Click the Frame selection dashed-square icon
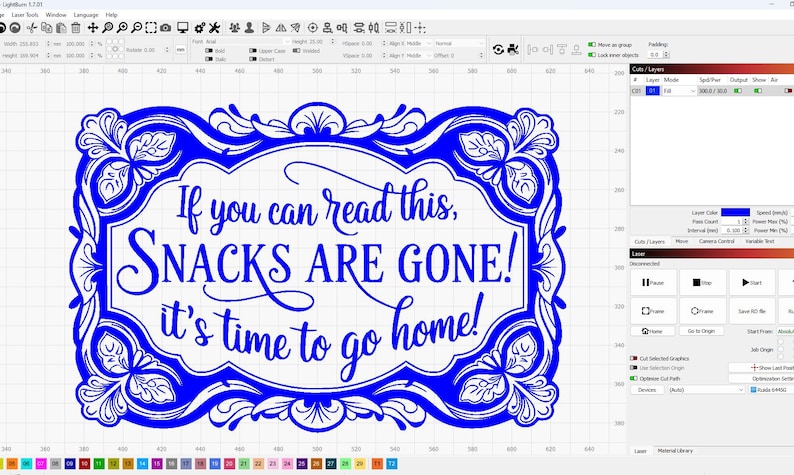 [151, 28]
